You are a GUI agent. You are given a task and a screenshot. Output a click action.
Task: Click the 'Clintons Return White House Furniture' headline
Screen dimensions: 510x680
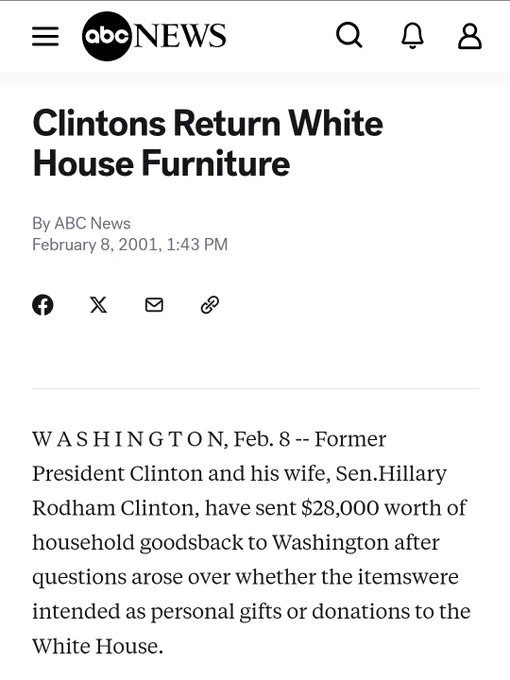tap(207, 143)
